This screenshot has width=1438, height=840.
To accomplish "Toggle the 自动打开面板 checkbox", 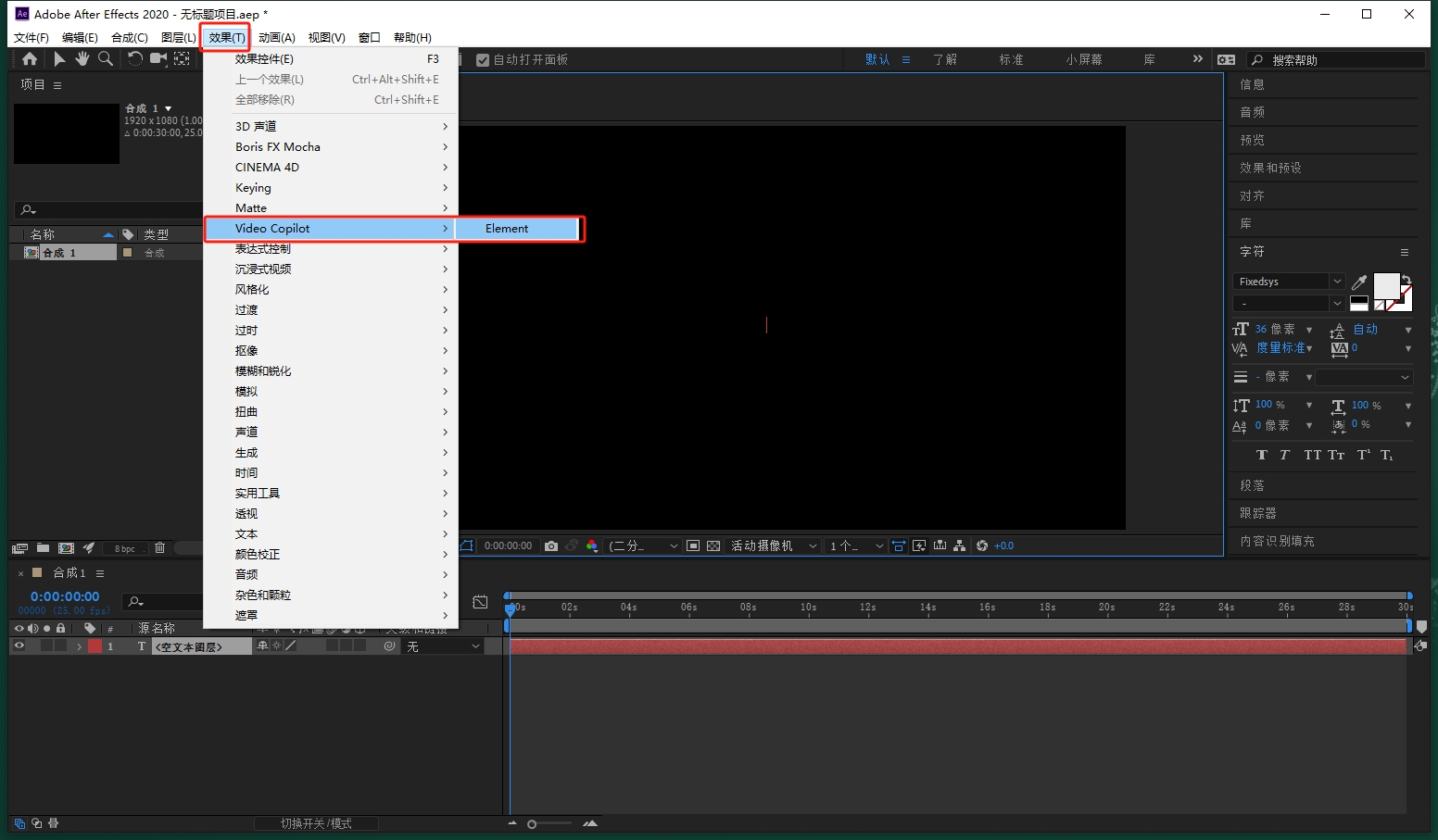I will [x=483, y=60].
